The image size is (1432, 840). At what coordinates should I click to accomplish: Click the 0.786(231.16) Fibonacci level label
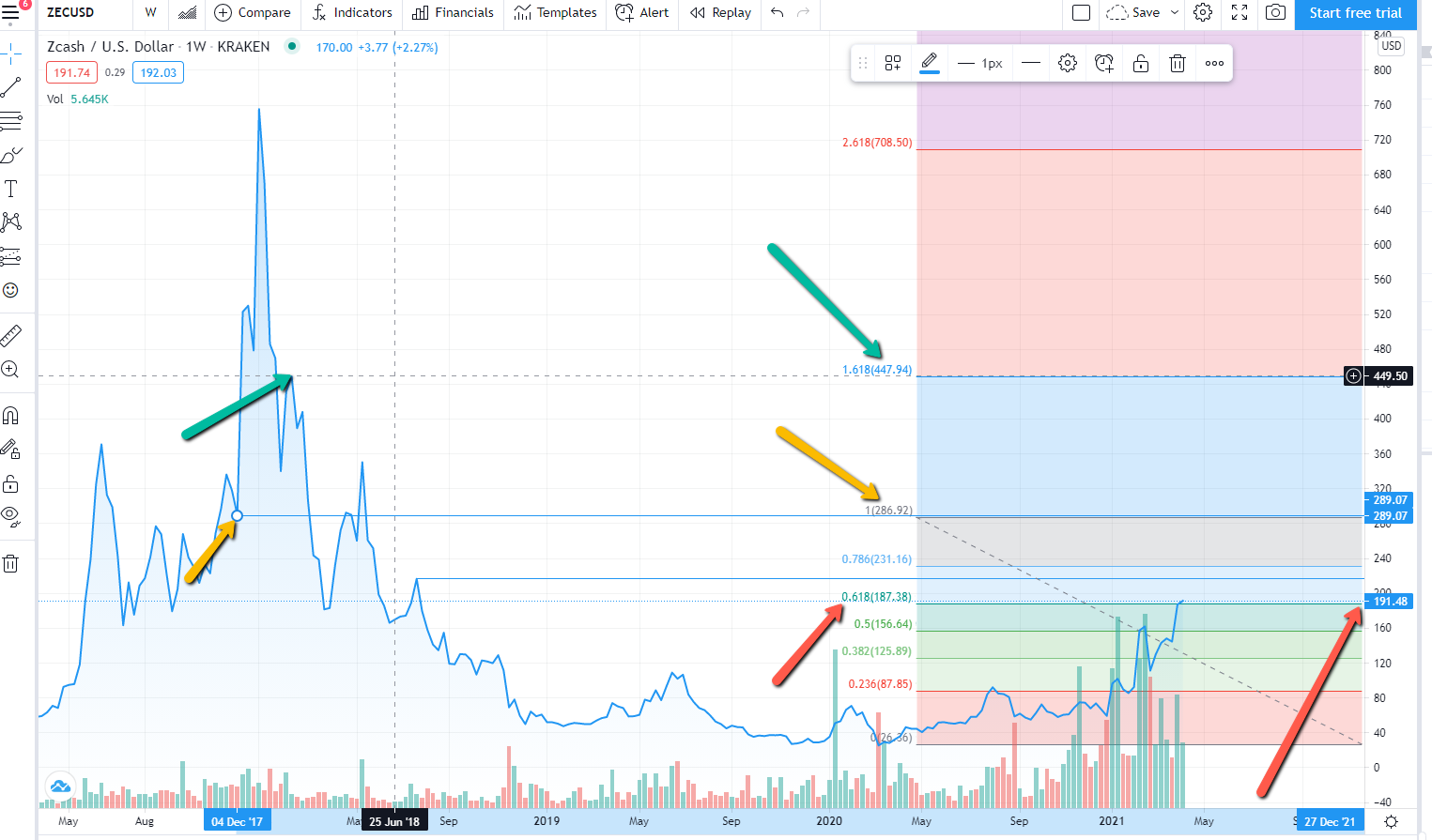pos(877,559)
